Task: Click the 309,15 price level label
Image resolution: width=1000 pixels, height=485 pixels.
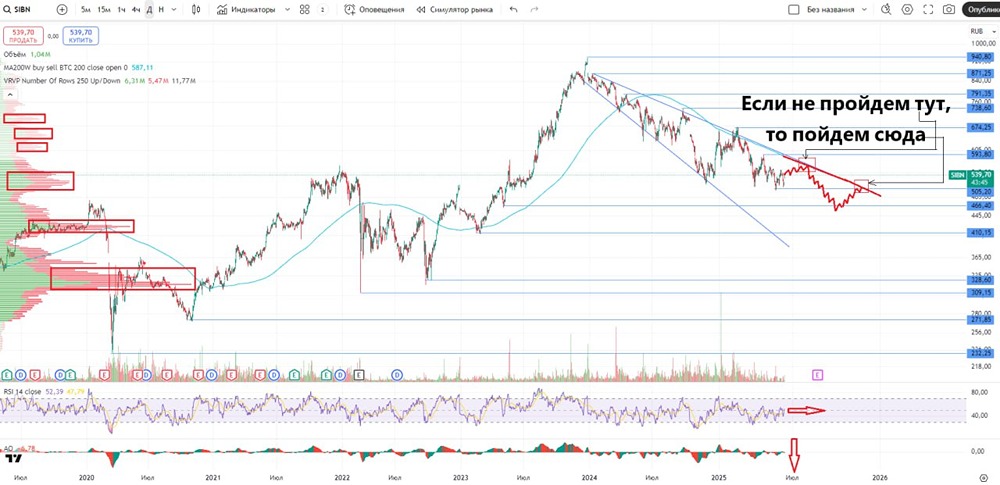Action: pos(981,292)
